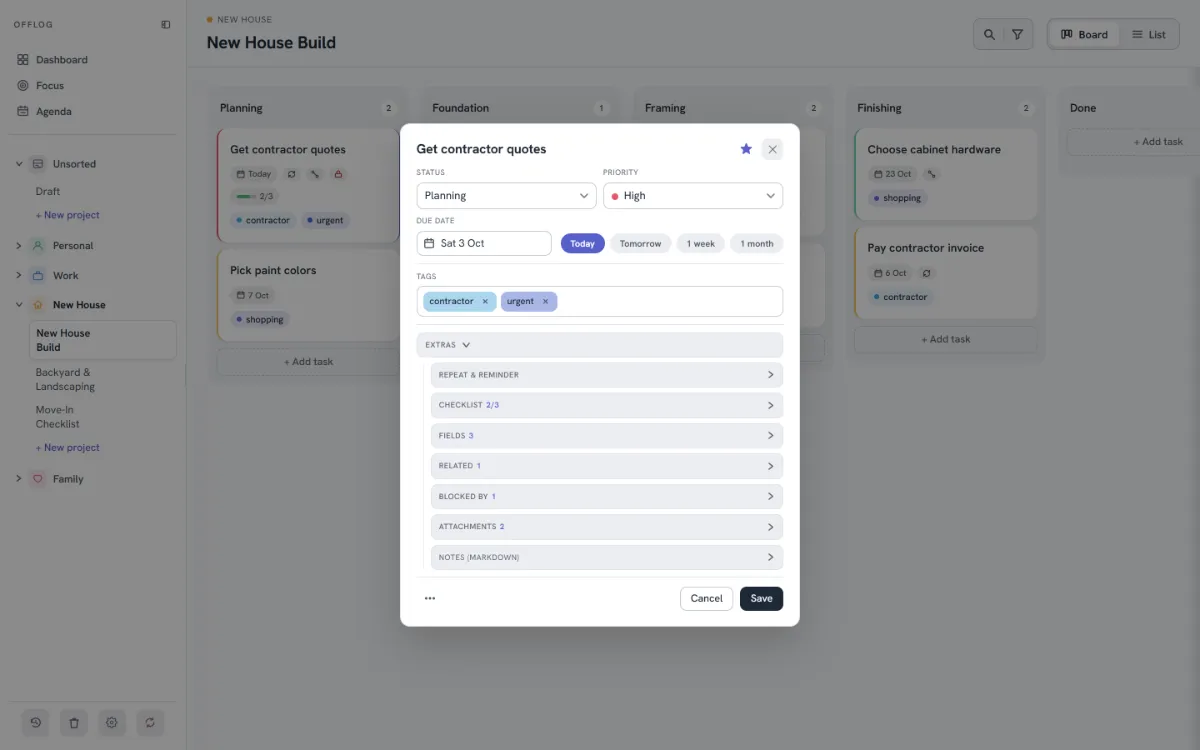Set due date to 1 week
Screen dimensions: 1200x750
(701, 243)
